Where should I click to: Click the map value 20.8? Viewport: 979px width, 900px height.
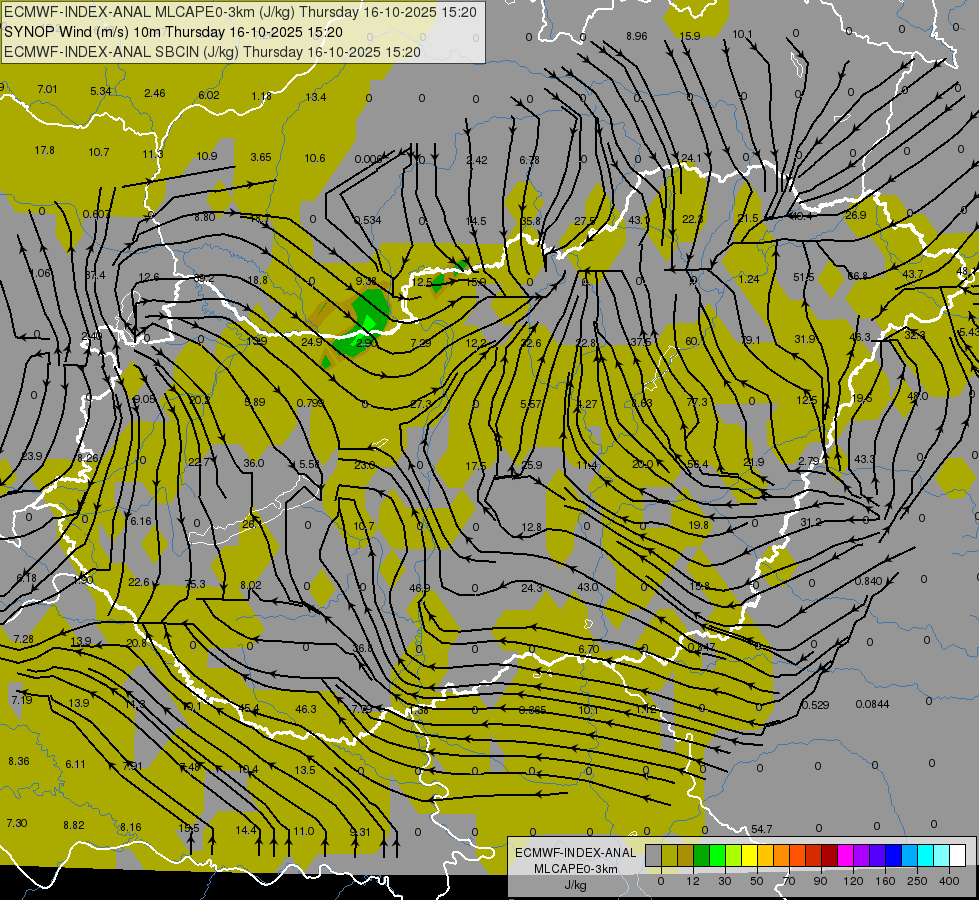(x=136, y=643)
